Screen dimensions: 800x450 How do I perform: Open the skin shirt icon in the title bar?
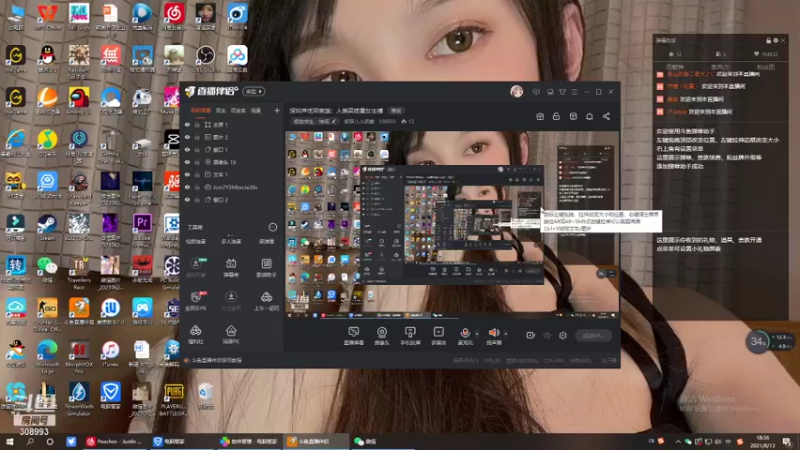(562, 92)
